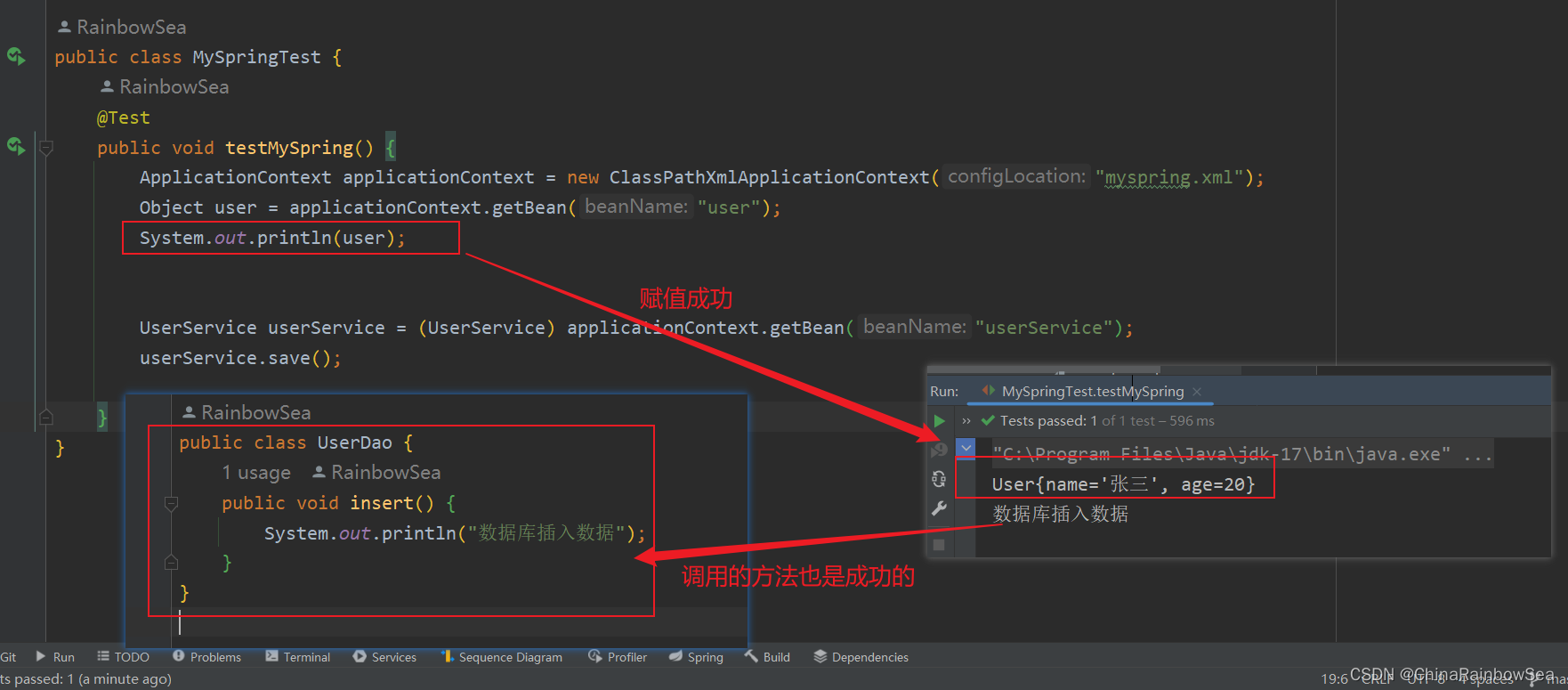Viewport: 1568px width, 690px height.
Task: Click RainbowSea author hint above class UserDao
Action: (x=247, y=413)
